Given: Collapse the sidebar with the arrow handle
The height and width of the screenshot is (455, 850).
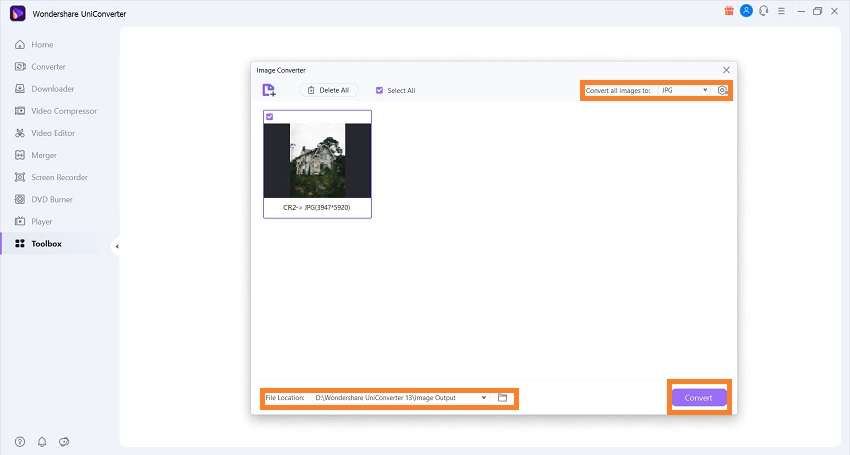Looking at the screenshot, I should click(x=117, y=246).
